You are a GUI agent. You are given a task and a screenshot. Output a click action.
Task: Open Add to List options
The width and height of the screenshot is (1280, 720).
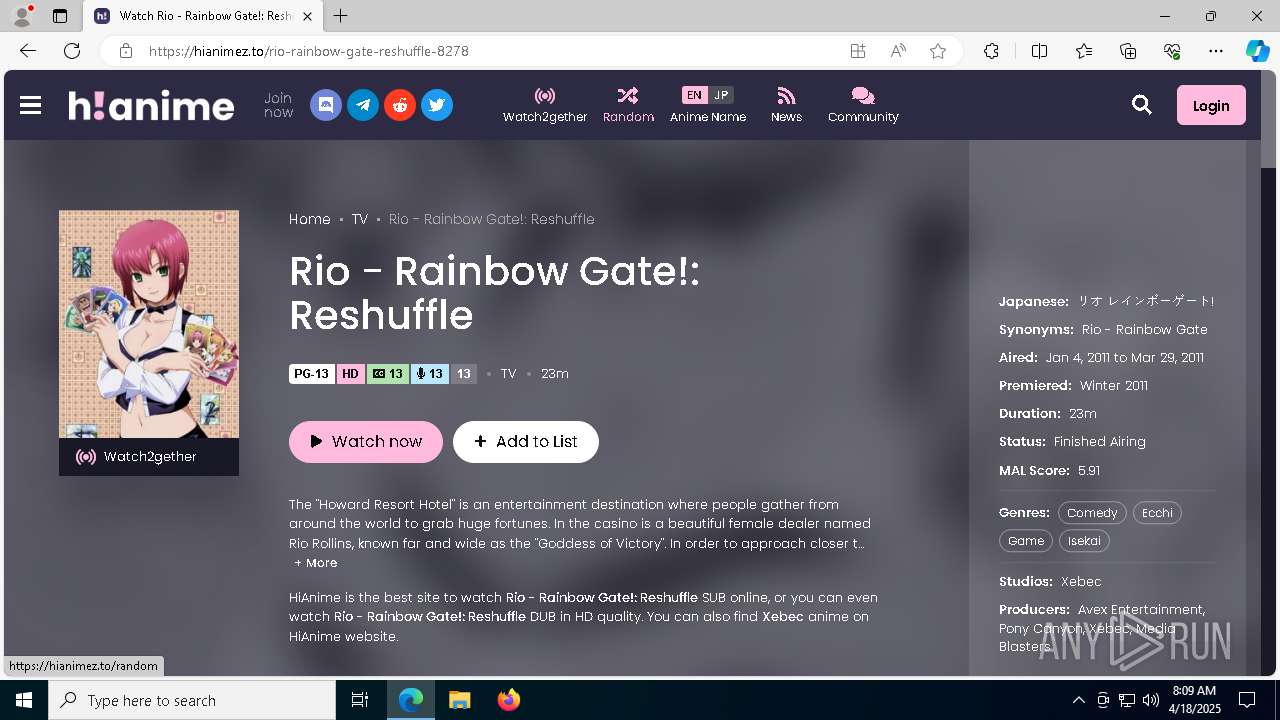pyautogui.click(x=526, y=442)
